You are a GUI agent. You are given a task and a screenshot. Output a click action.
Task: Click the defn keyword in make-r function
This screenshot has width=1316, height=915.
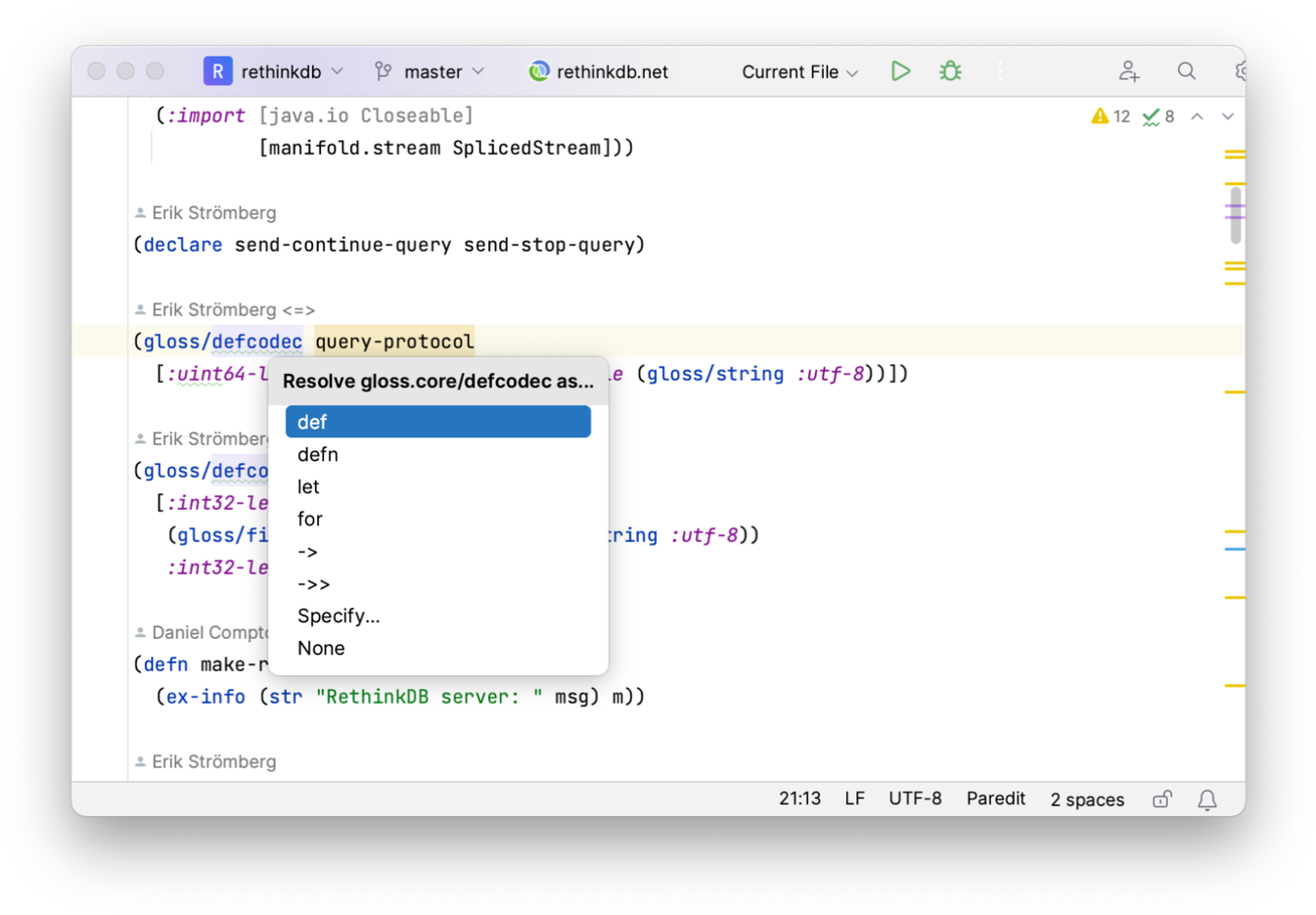166,664
